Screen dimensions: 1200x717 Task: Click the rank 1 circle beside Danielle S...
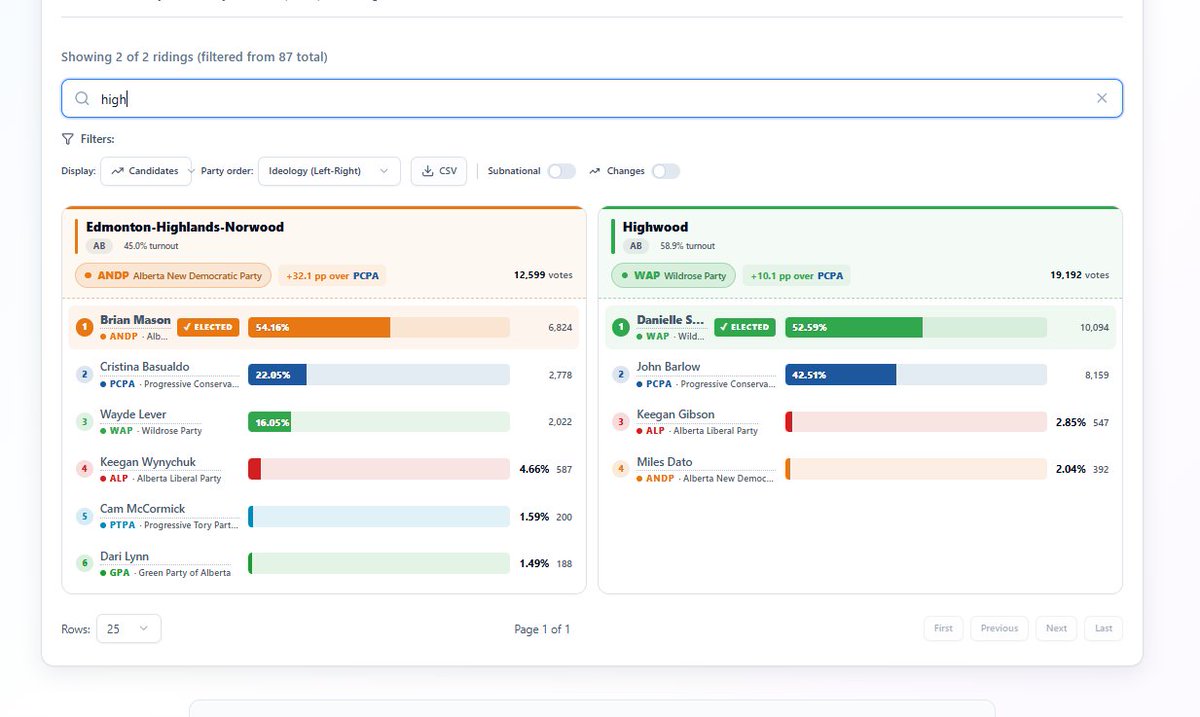pyautogui.click(x=621, y=327)
